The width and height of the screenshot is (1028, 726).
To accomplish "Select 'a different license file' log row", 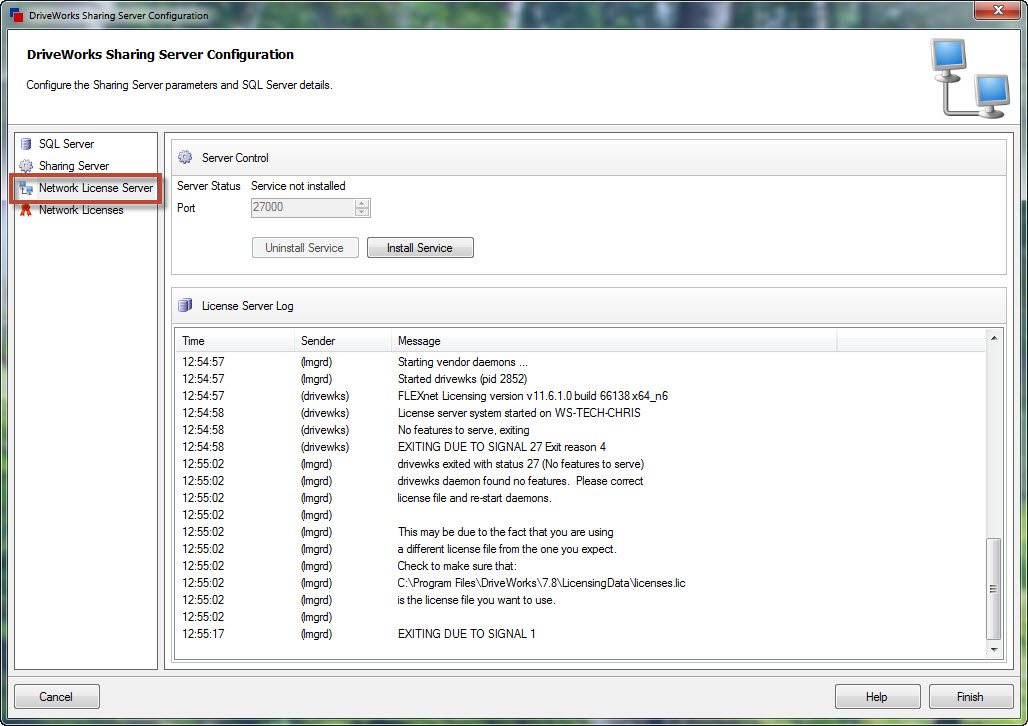I will tap(581, 549).
